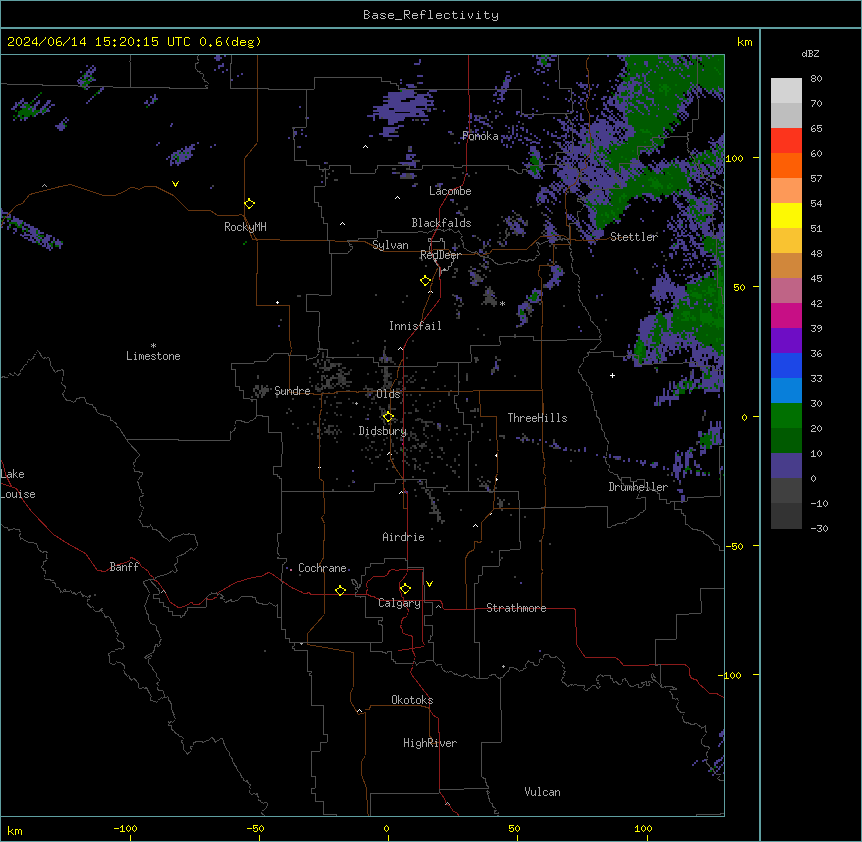Click the Didsbury label
The image size is (862, 842).
(383, 431)
